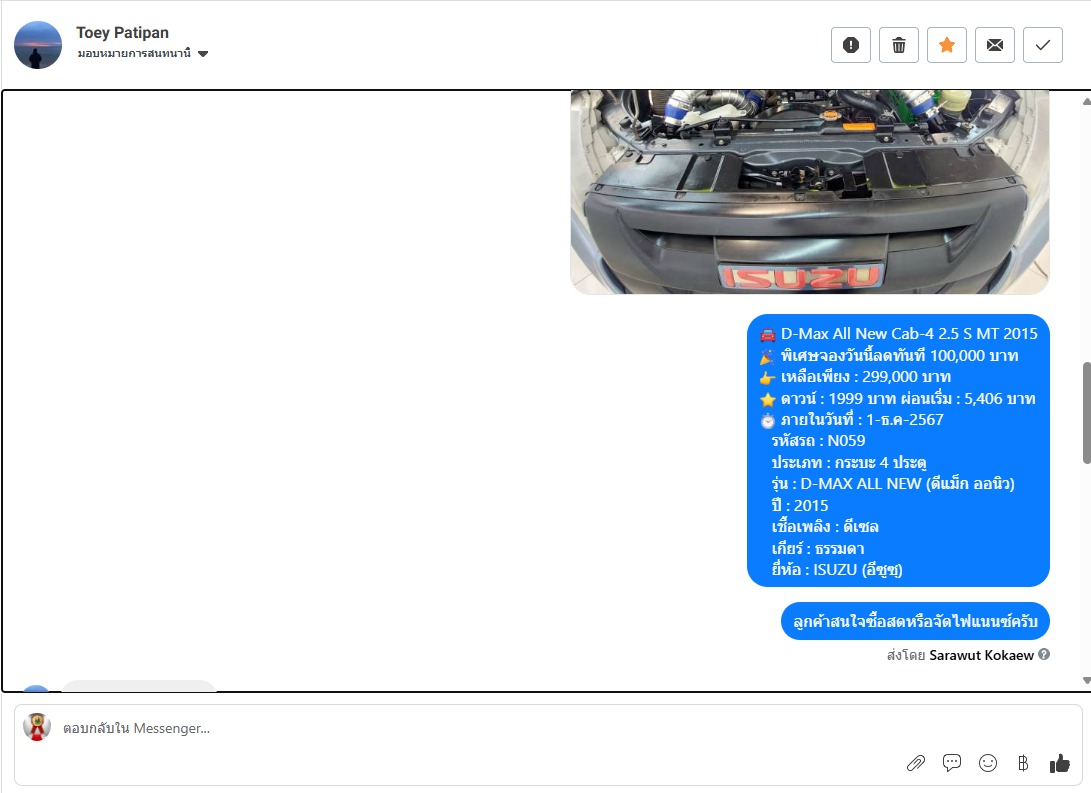Click the model line D-MAX ALL NEW
This screenshot has width=1091, height=793.
(x=893, y=484)
